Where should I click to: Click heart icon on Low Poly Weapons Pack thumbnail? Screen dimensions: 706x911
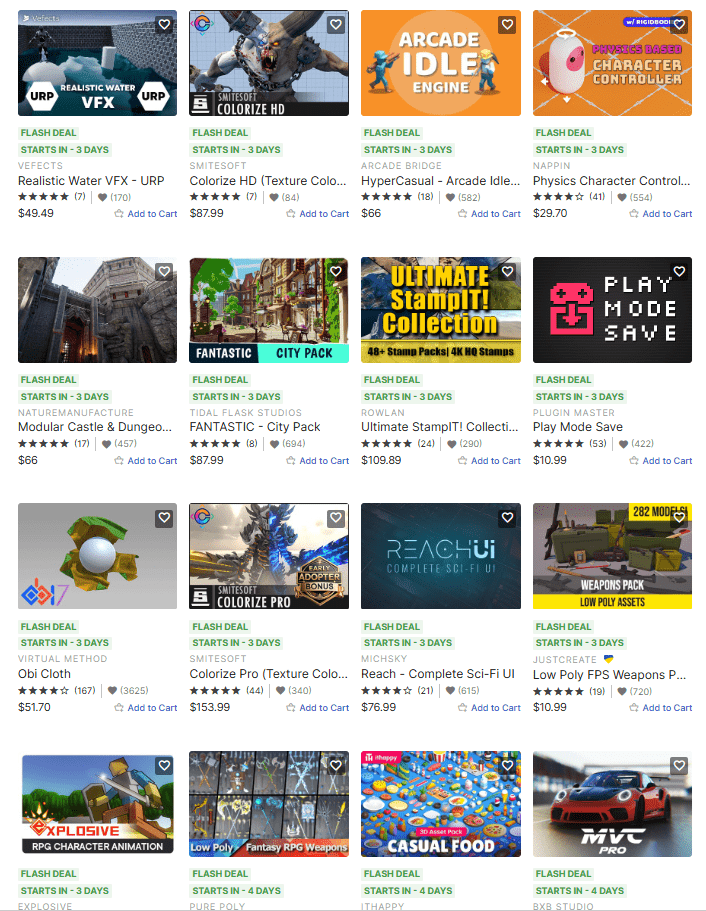[x=679, y=518]
